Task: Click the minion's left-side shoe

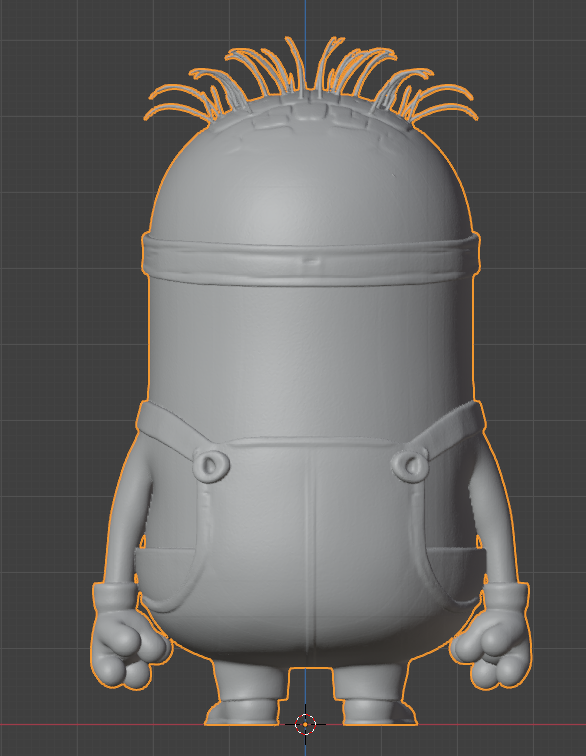Action: pyautogui.click(x=243, y=712)
